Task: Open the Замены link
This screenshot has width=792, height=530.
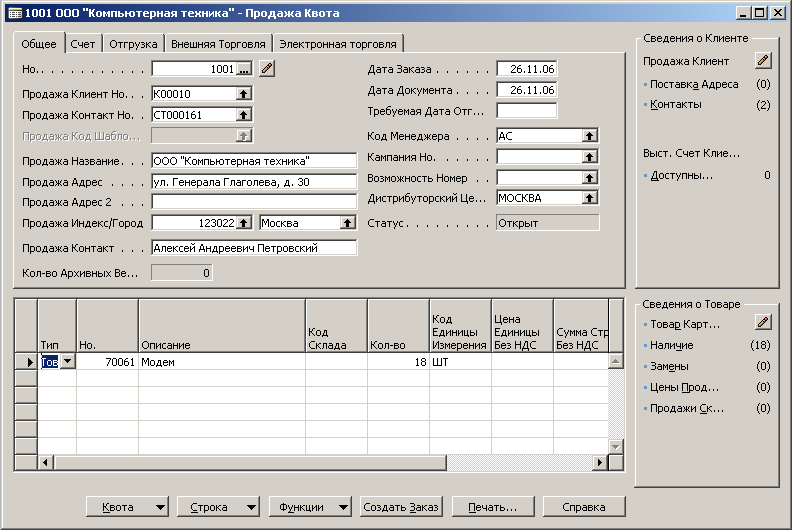Action: pos(669,366)
